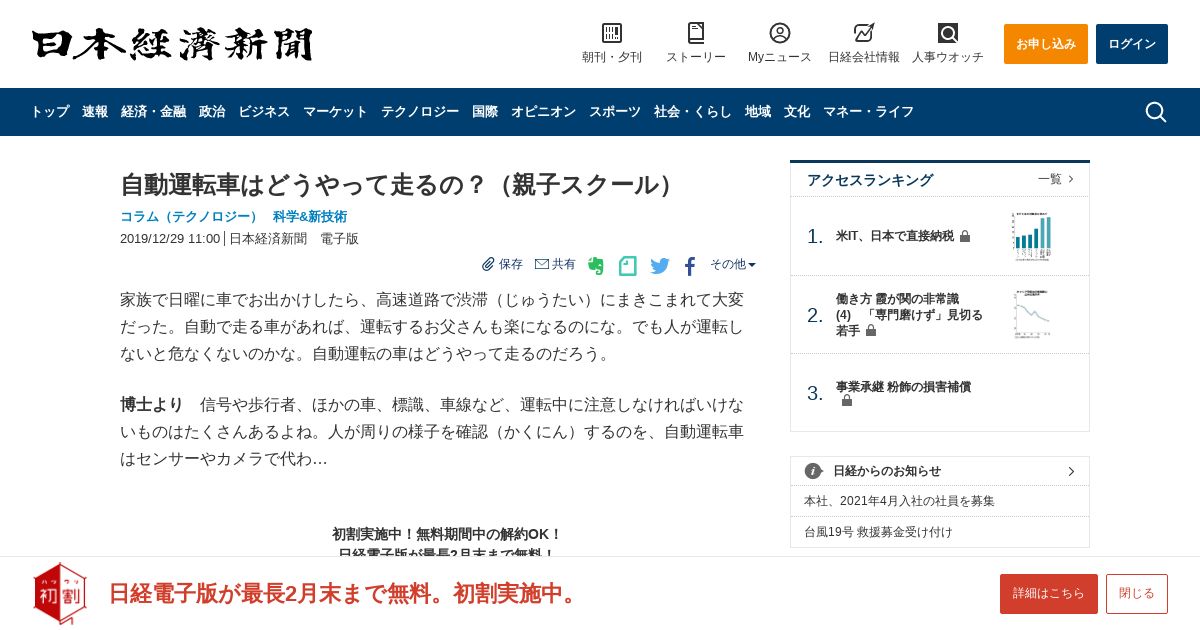Open the ビジネス section
This screenshot has height=630, width=1200.
(x=264, y=112)
